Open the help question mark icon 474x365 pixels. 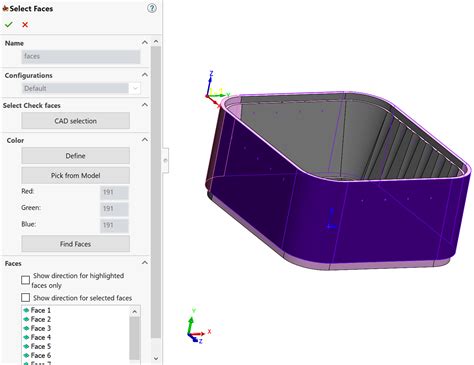coord(152,8)
